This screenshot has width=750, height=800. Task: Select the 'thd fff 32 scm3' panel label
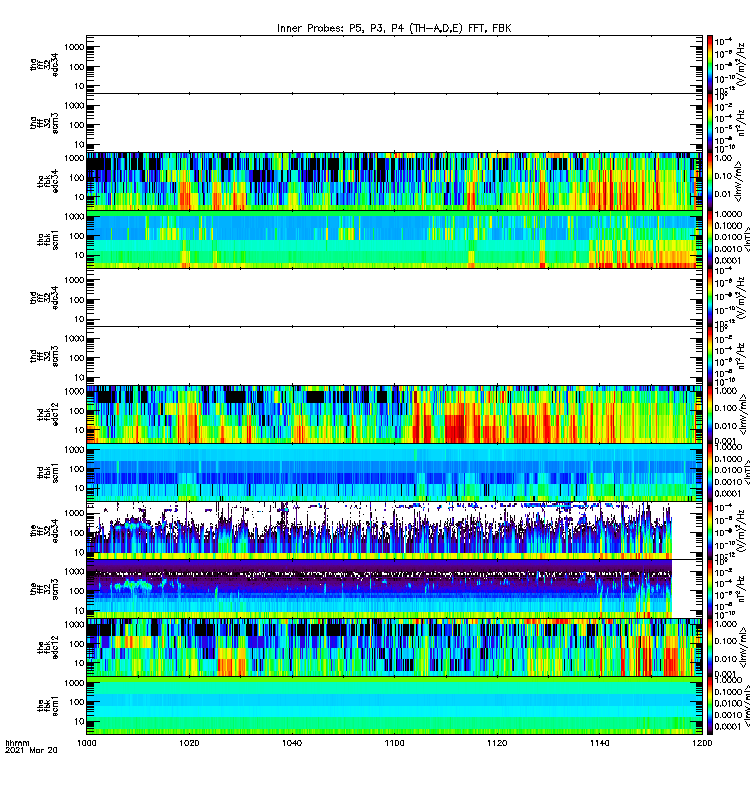click(x=44, y=356)
